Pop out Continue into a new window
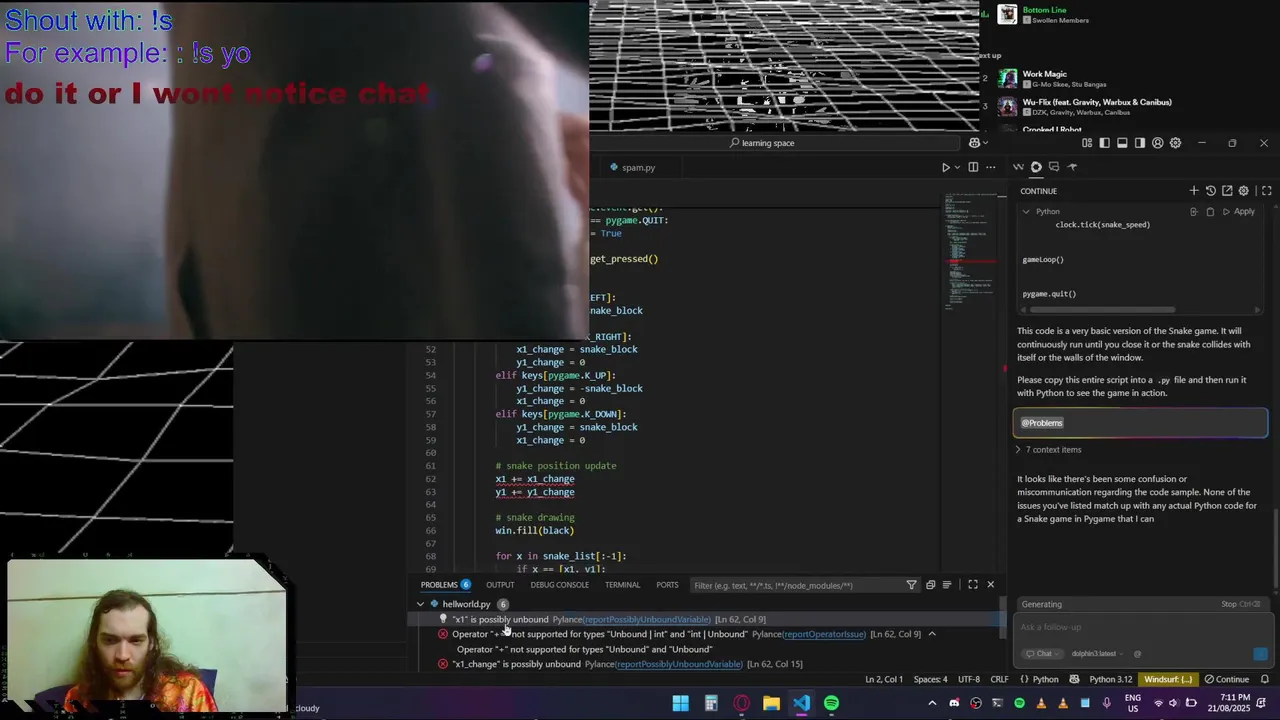 coord(1227,191)
